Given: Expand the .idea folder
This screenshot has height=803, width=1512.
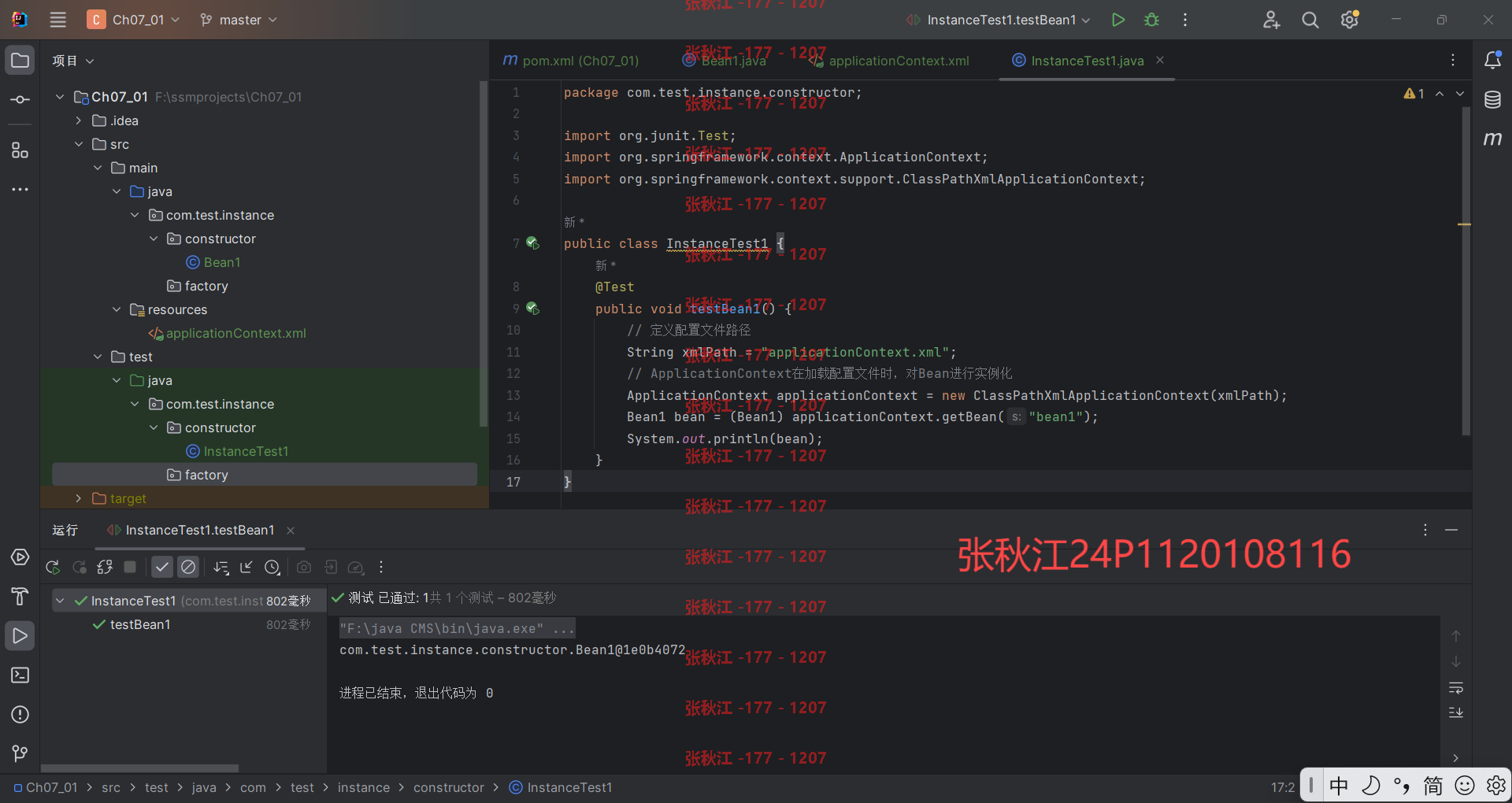Looking at the screenshot, I should pos(79,120).
